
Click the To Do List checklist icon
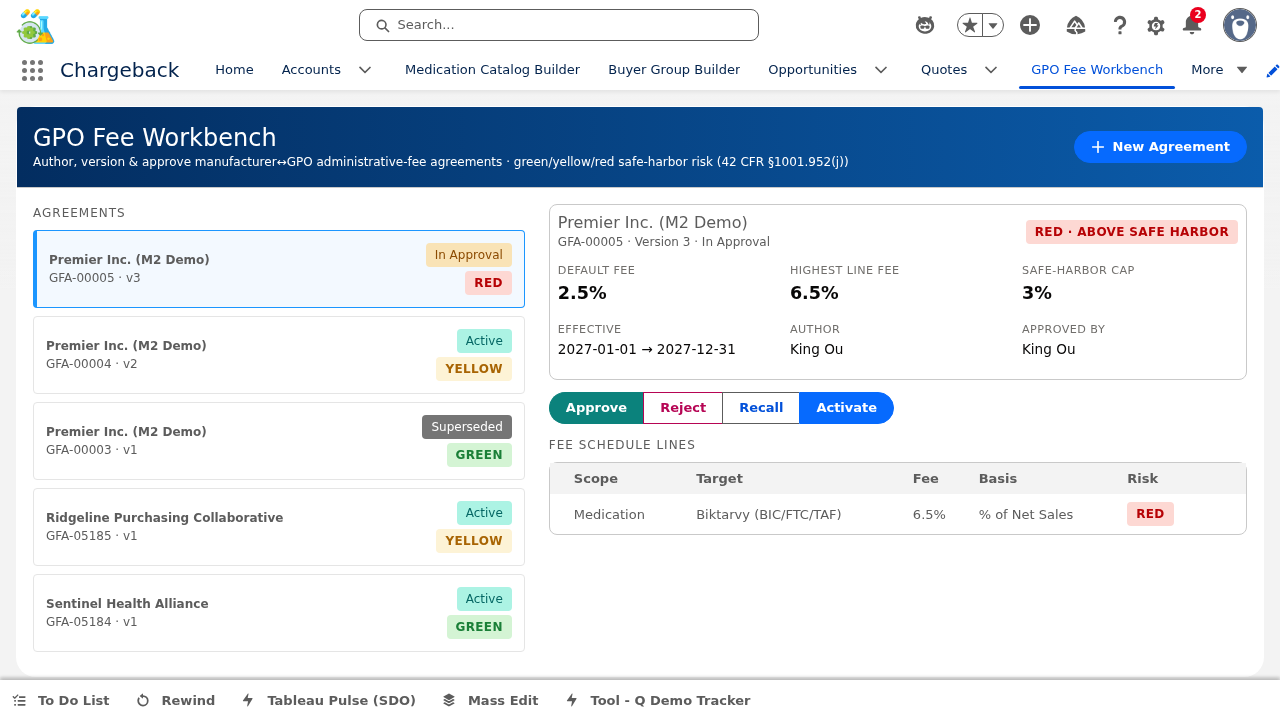(19, 700)
